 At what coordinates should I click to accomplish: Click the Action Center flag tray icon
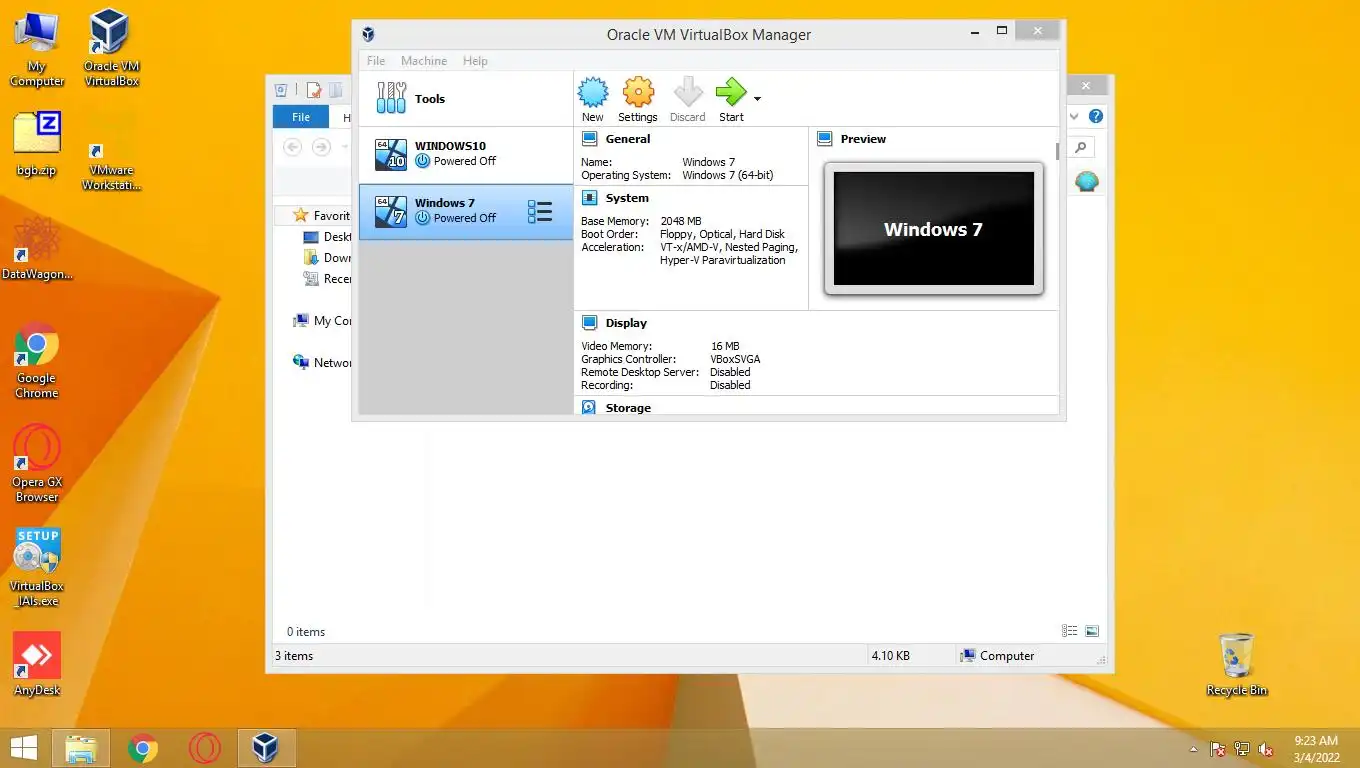(x=1218, y=749)
